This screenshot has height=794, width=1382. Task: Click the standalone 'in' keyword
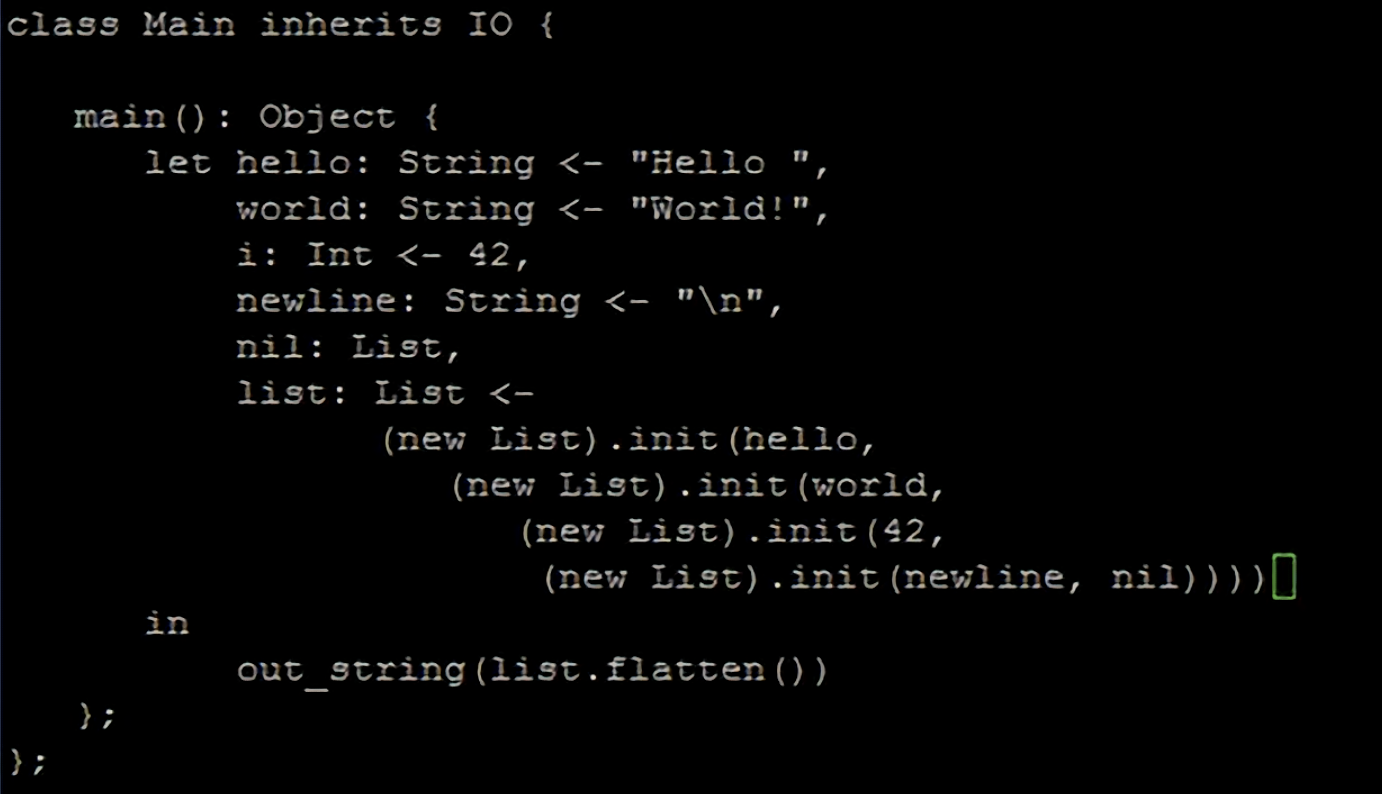tap(167, 623)
